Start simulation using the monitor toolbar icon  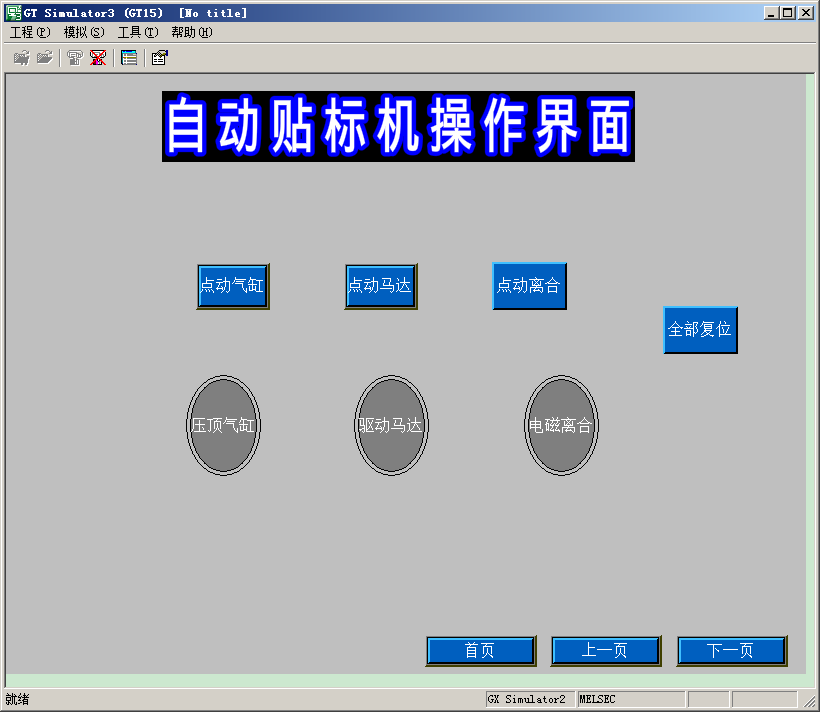pos(75,58)
